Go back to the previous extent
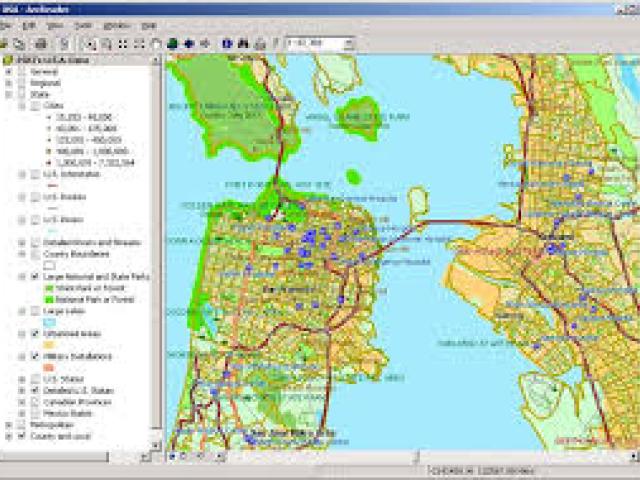This screenshot has width=640, height=480. 189,43
